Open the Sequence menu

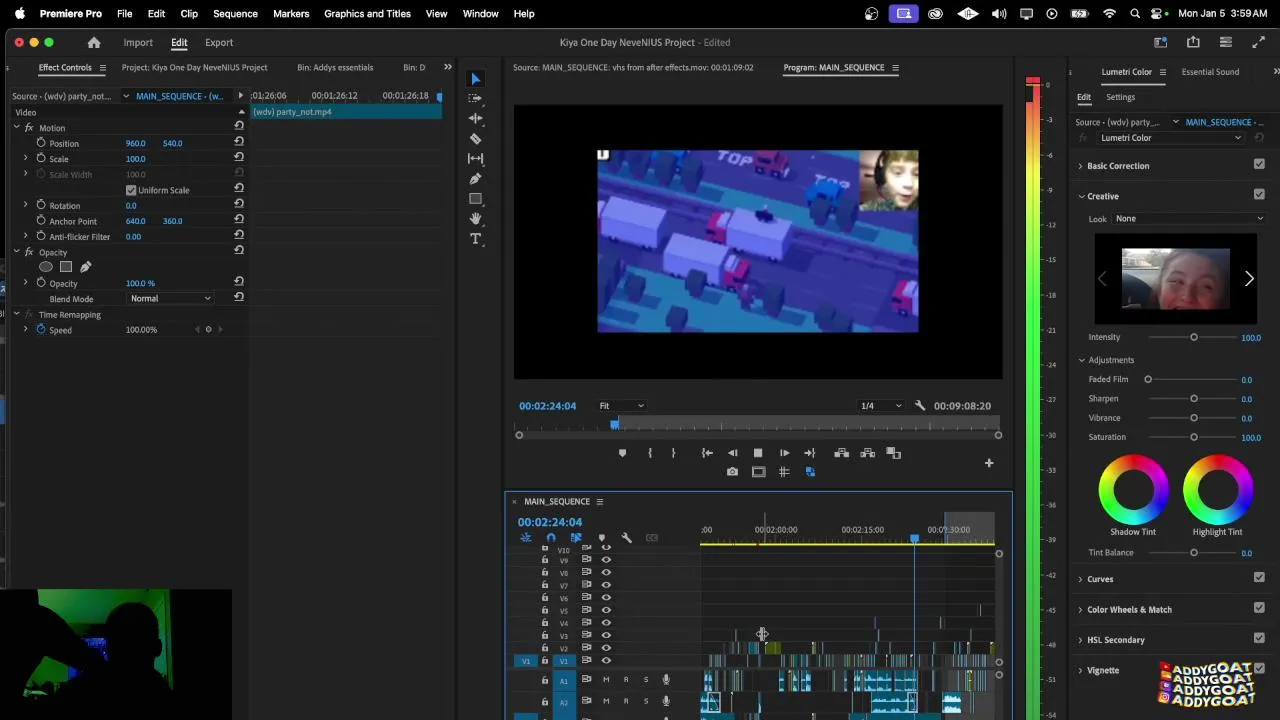point(235,14)
